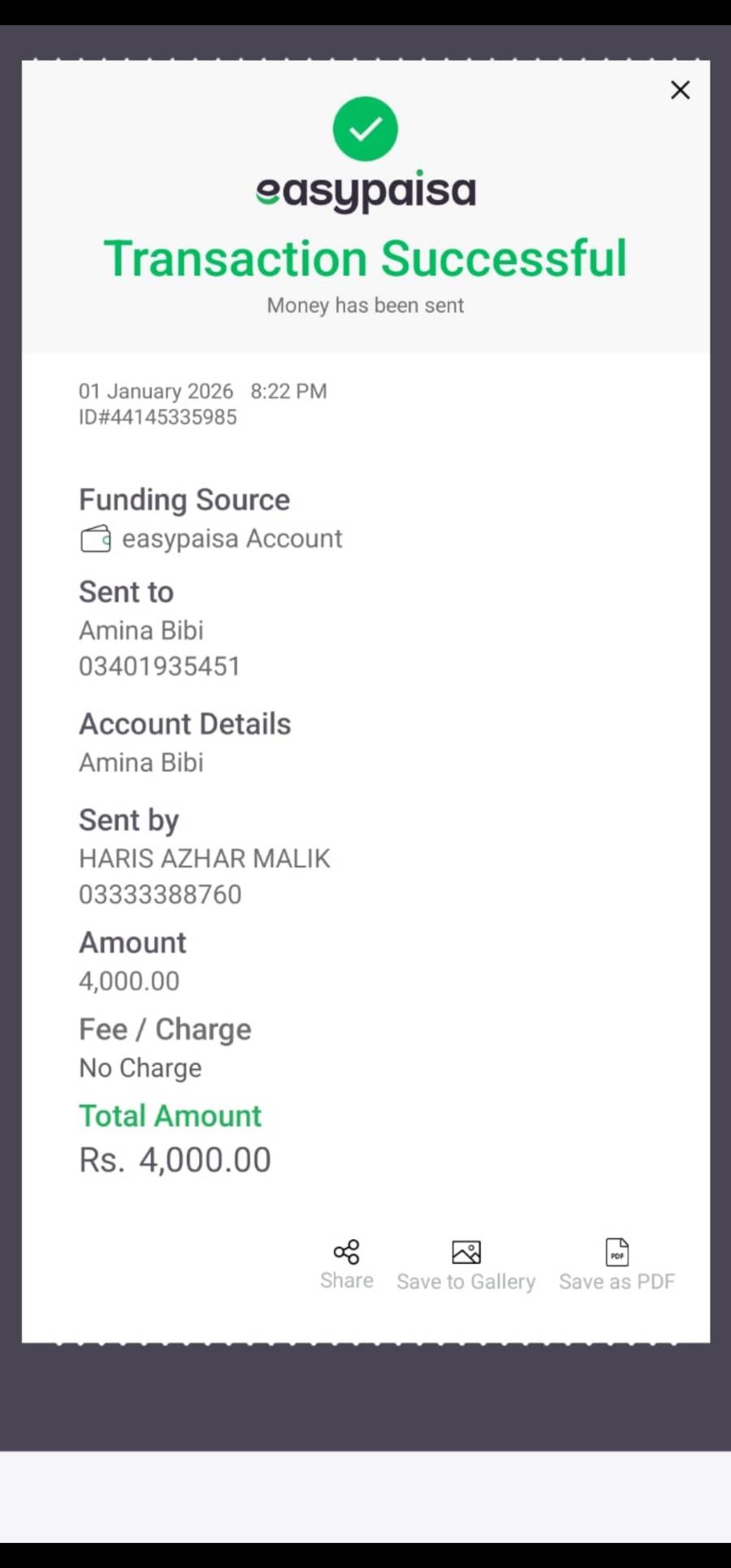Tap the wallet icon under Funding Source
The height and width of the screenshot is (1568, 731).
click(x=96, y=539)
